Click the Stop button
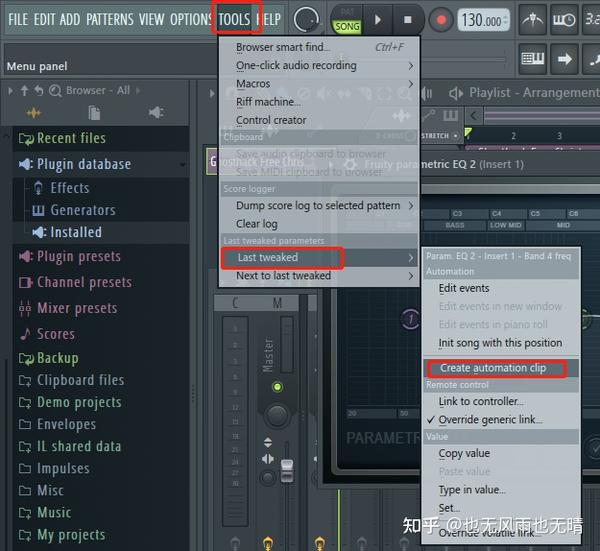The image size is (600, 551). coord(408,19)
